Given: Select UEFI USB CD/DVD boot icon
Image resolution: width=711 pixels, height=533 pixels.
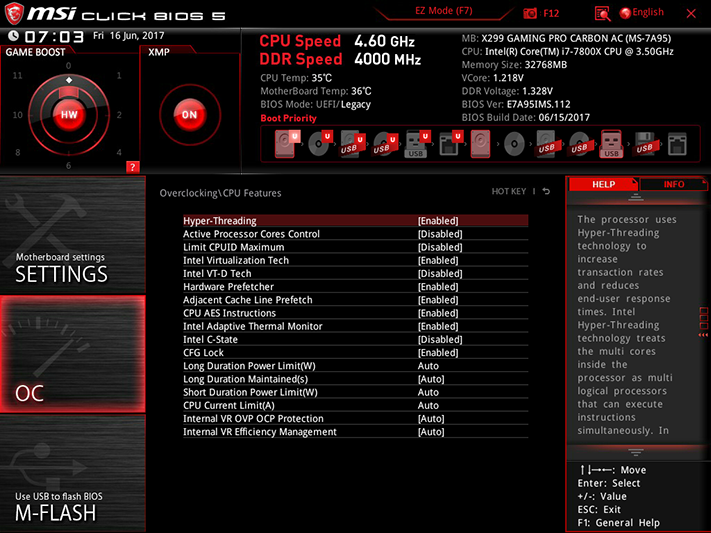Looking at the screenshot, I should click(385, 144).
